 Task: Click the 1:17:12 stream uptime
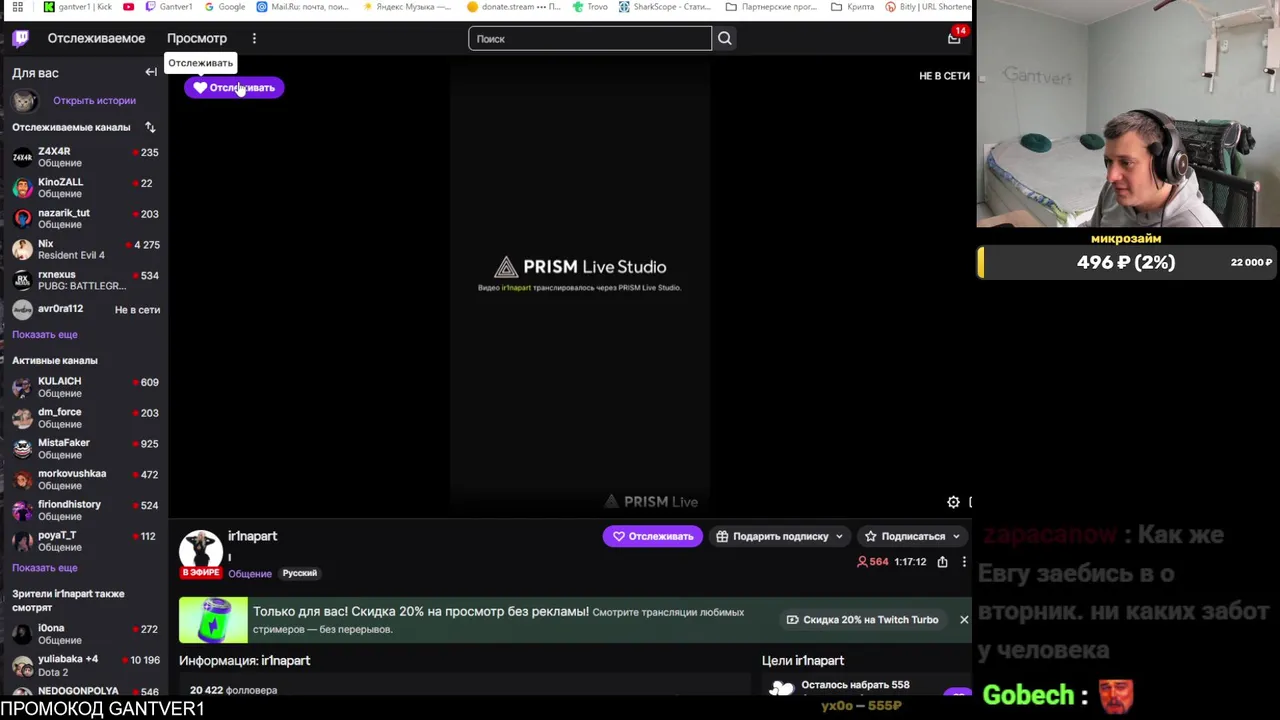pyautogui.click(x=910, y=562)
